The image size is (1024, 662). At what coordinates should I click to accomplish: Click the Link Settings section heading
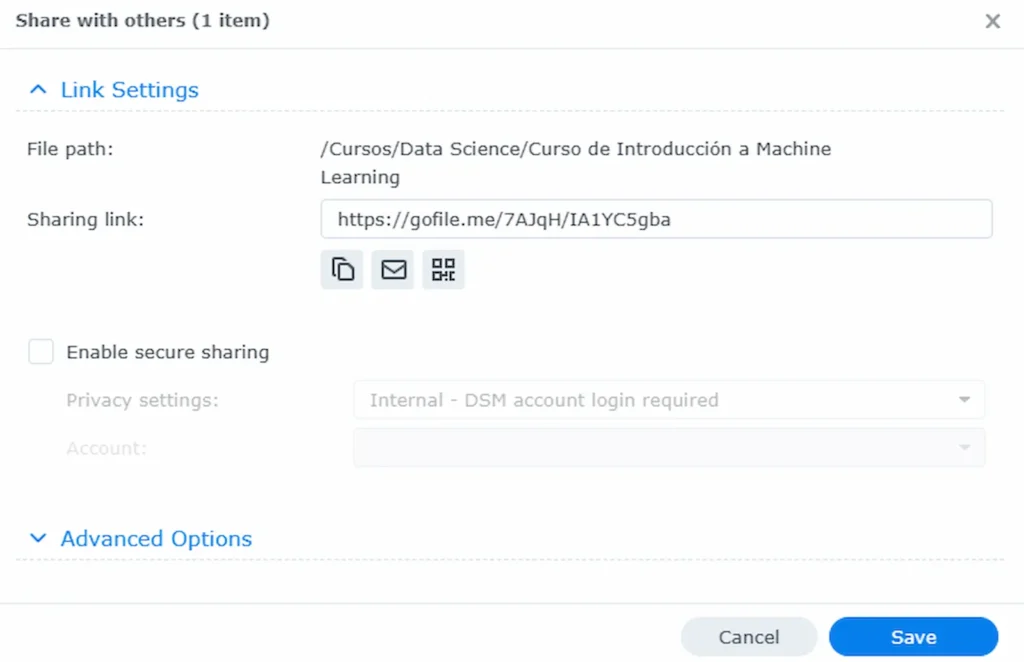pos(129,90)
